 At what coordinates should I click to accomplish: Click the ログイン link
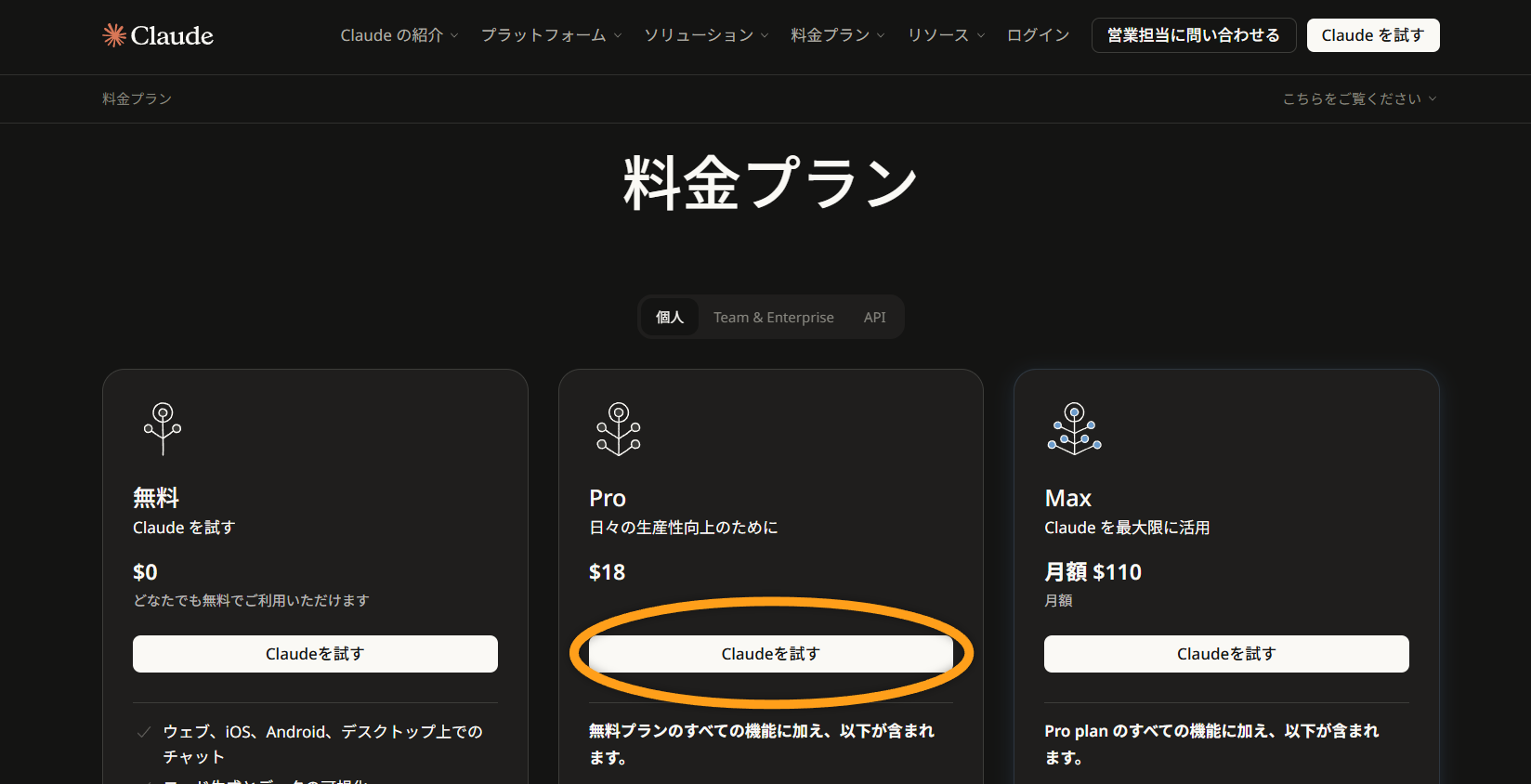[x=1038, y=35]
